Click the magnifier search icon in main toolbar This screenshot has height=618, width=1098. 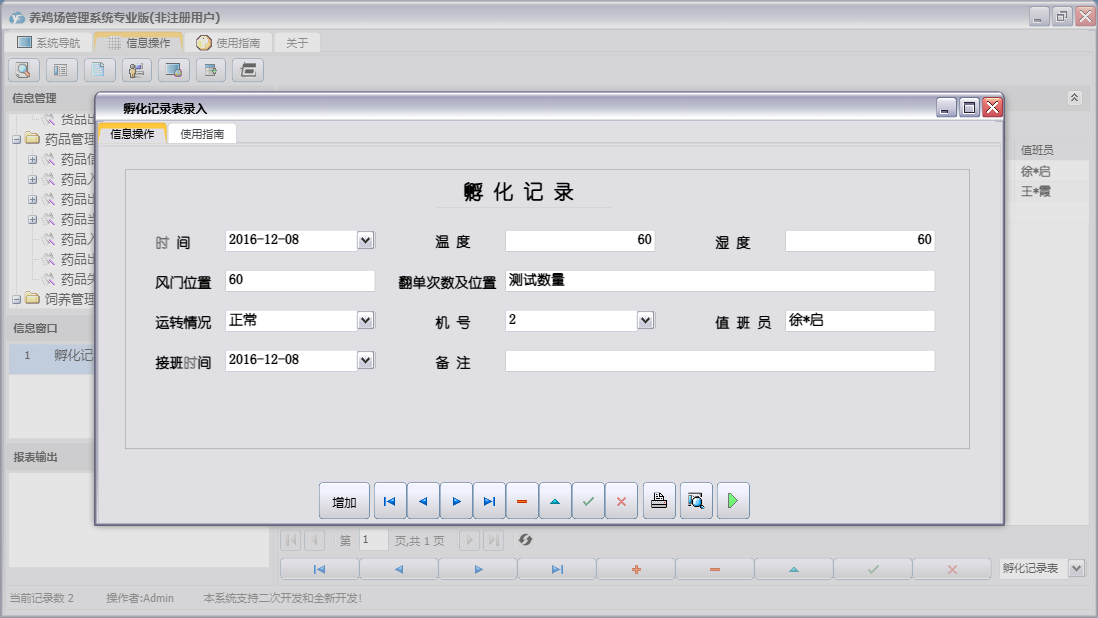point(24,70)
